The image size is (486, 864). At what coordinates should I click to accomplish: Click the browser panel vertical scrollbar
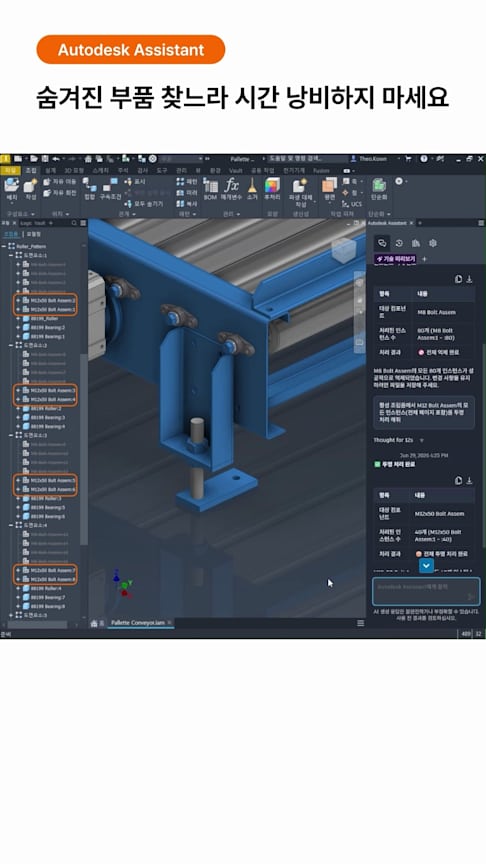[x=84, y=449]
